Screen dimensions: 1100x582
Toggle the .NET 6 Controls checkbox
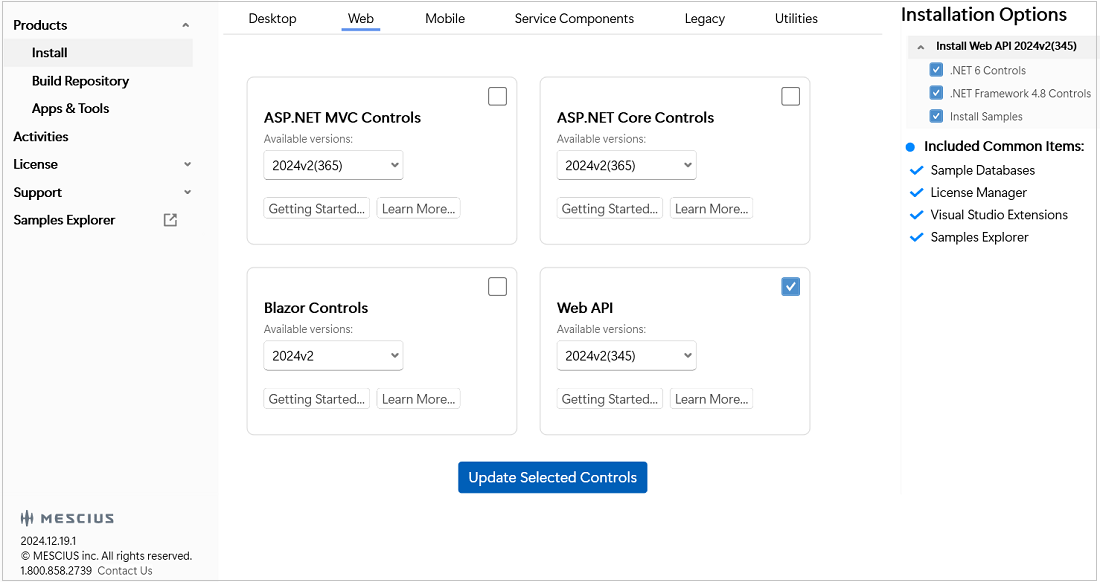point(936,70)
